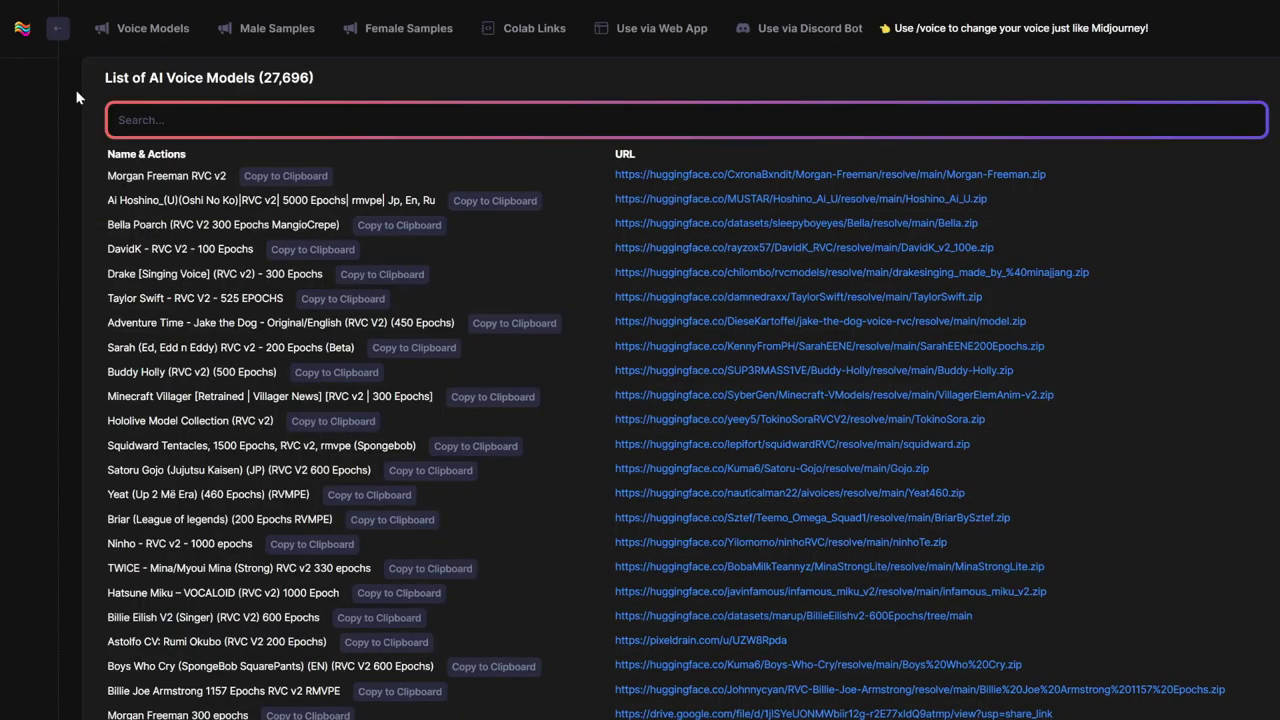Click the Discord icon in the navbar
This screenshot has width=1280, height=720.
(743, 28)
